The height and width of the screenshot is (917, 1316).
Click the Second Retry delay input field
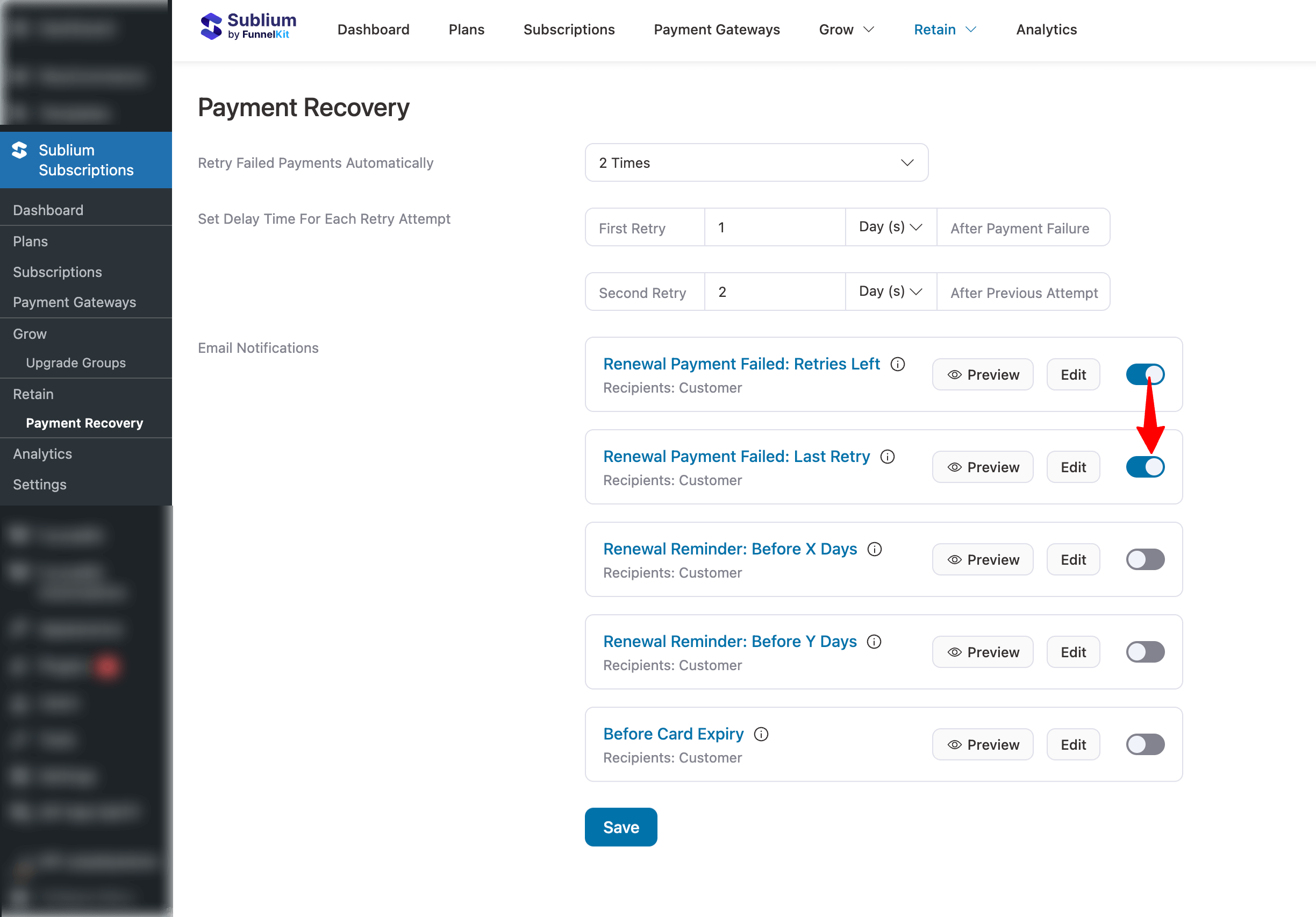(x=775, y=292)
